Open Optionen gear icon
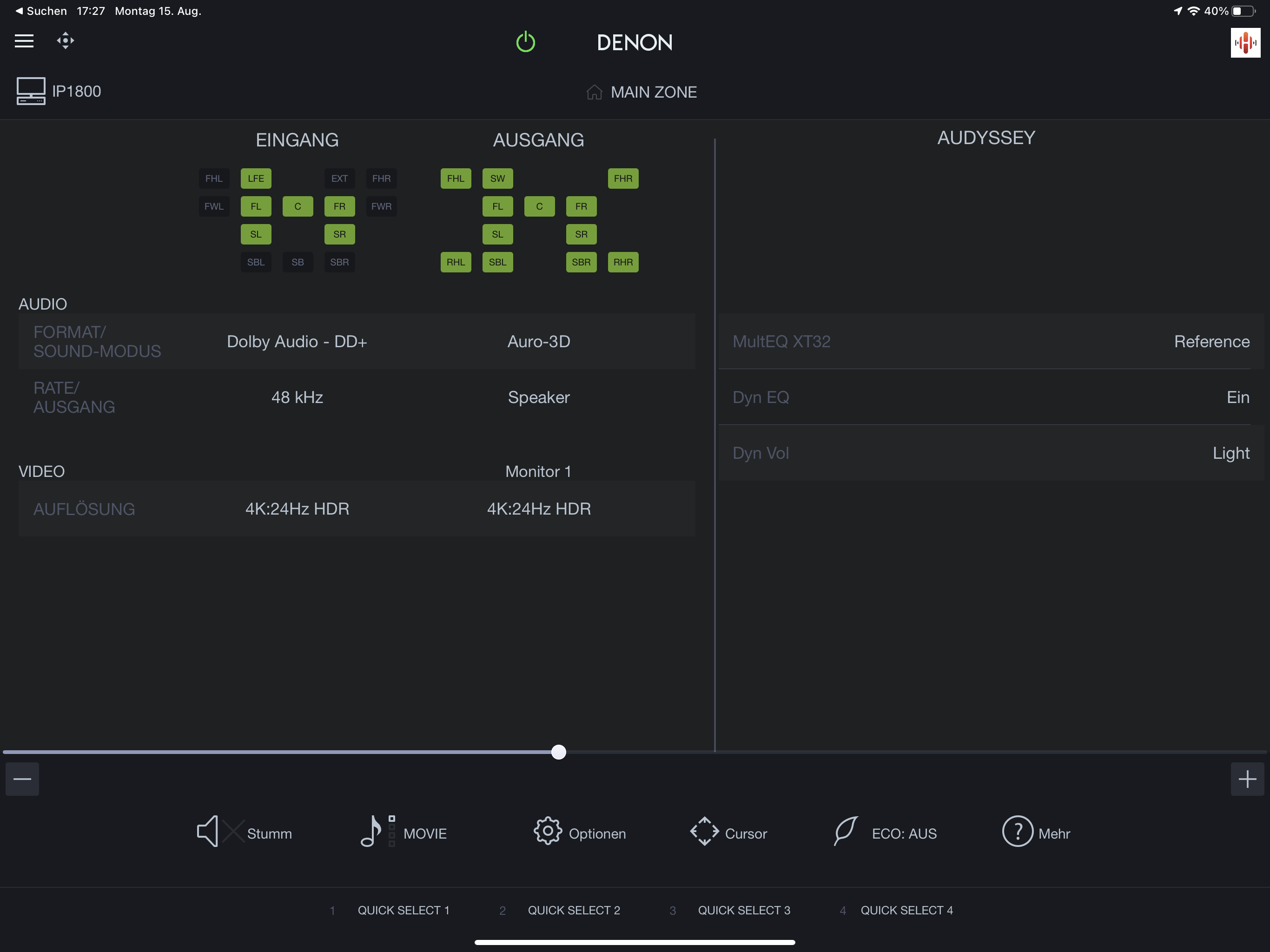The width and height of the screenshot is (1270, 952). coord(548,831)
